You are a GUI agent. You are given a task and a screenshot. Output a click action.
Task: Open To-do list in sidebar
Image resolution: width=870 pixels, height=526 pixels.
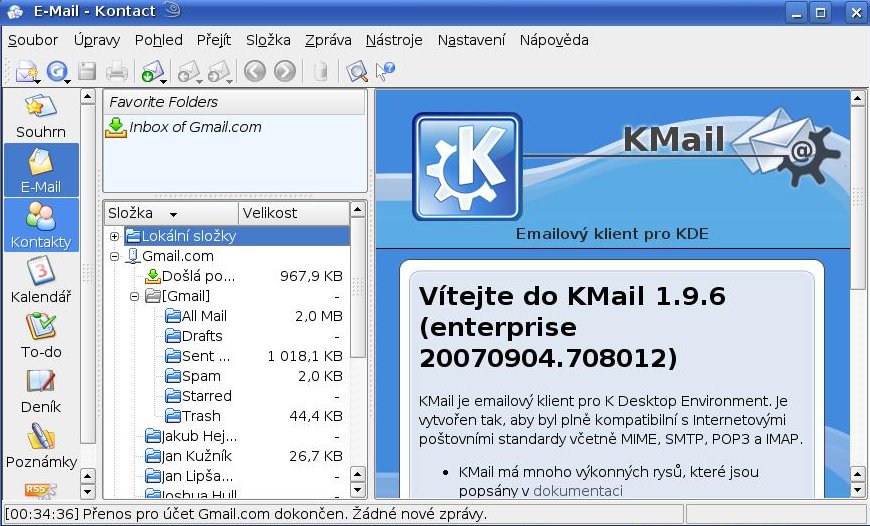point(41,335)
